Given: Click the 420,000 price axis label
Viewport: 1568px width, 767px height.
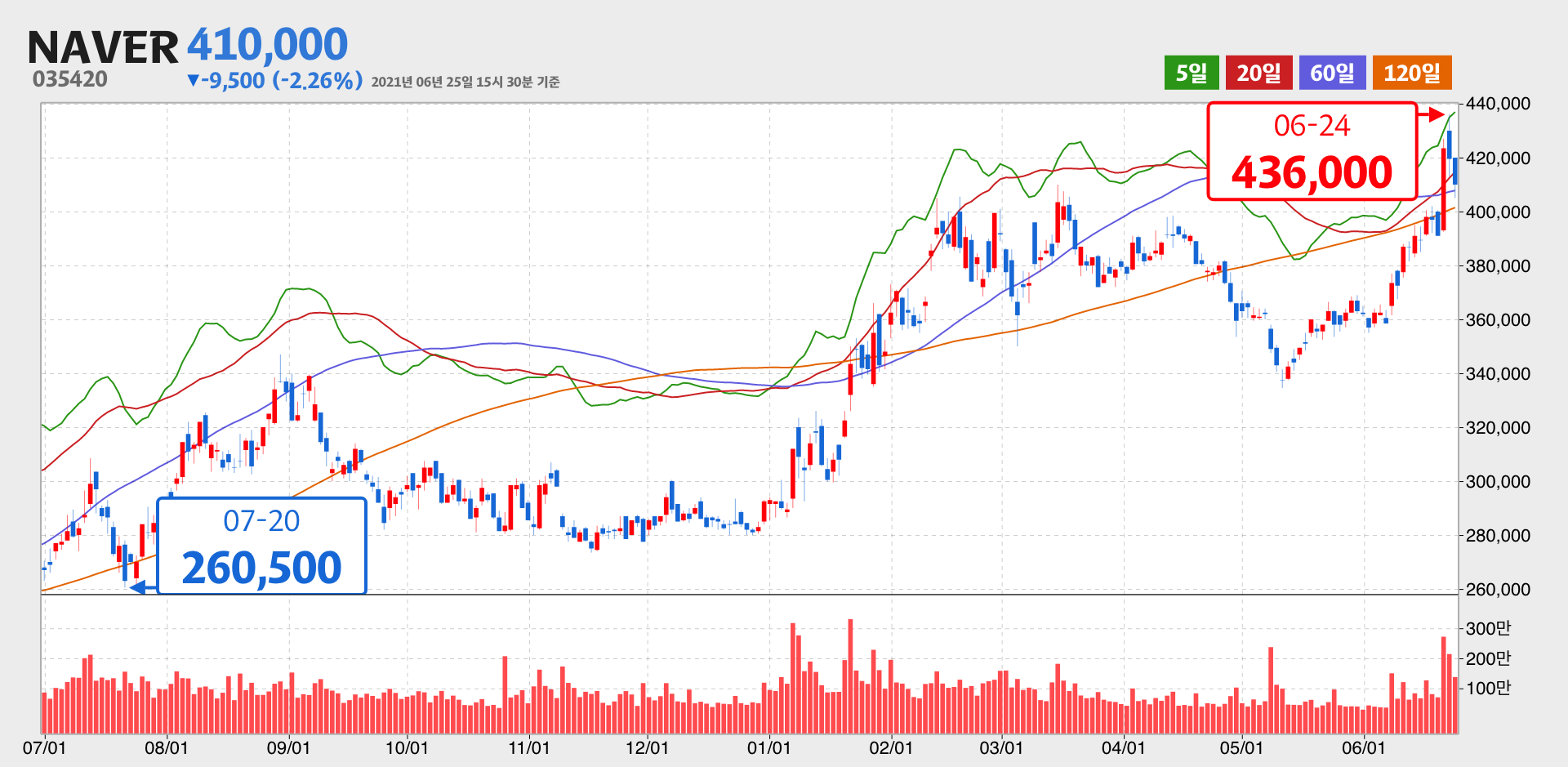Looking at the screenshot, I should 1498,158.
